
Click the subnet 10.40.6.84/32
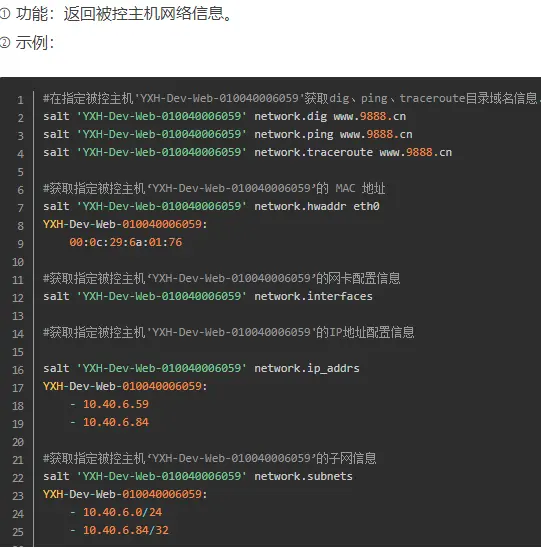(126, 530)
